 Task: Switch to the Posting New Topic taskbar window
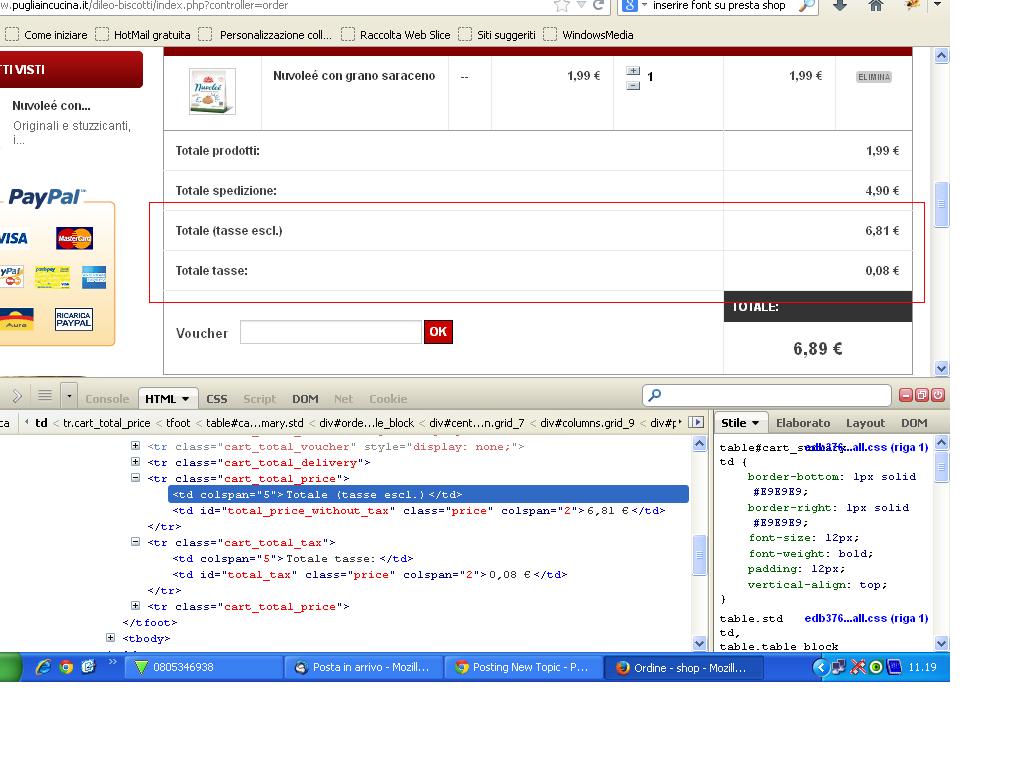(x=523, y=667)
